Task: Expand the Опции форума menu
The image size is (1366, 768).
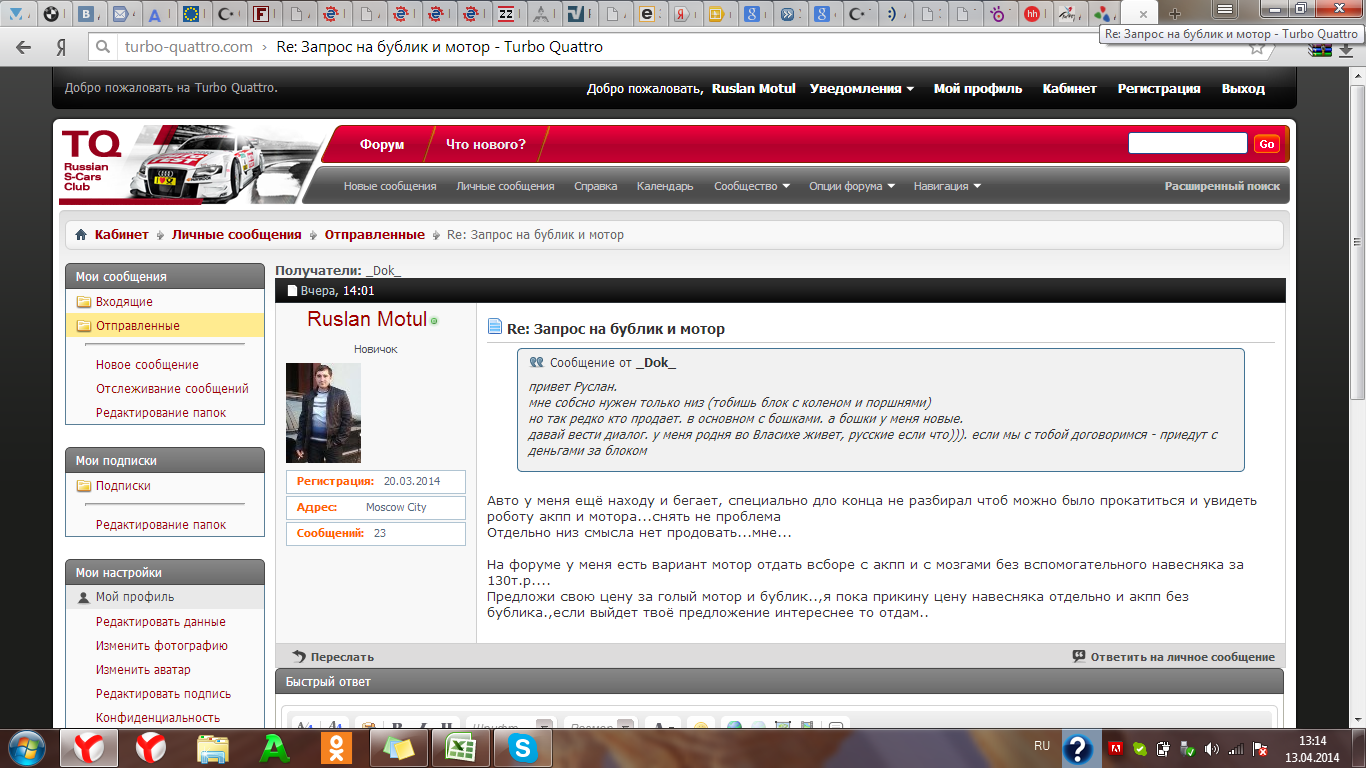Action: pos(851,186)
